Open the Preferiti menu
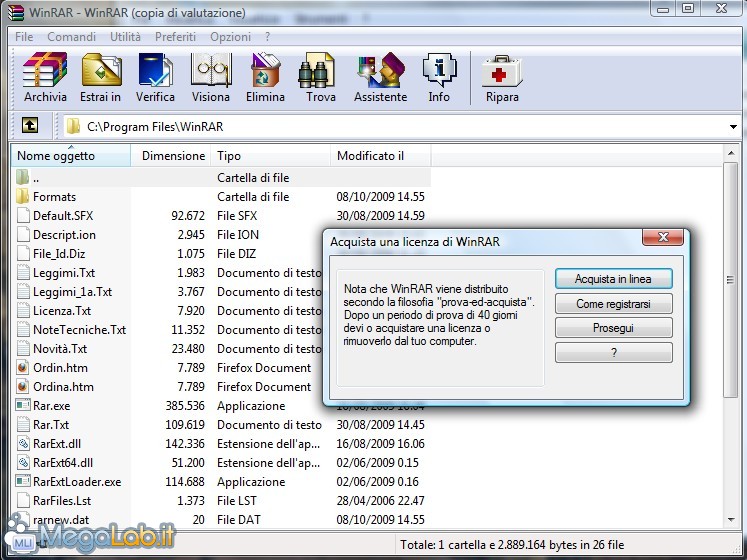This screenshot has height=560, width=747. (x=175, y=37)
